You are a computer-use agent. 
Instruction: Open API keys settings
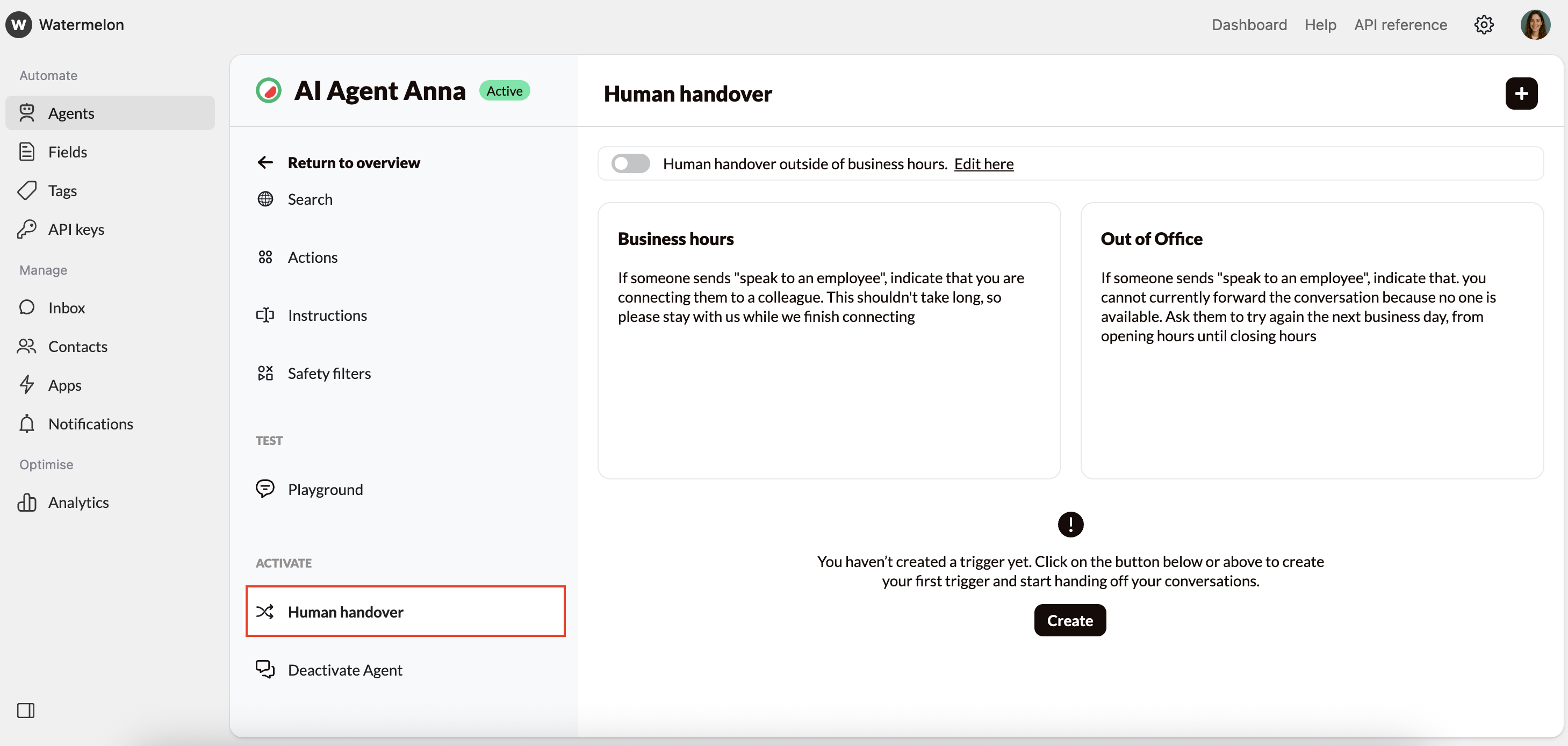click(x=76, y=229)
